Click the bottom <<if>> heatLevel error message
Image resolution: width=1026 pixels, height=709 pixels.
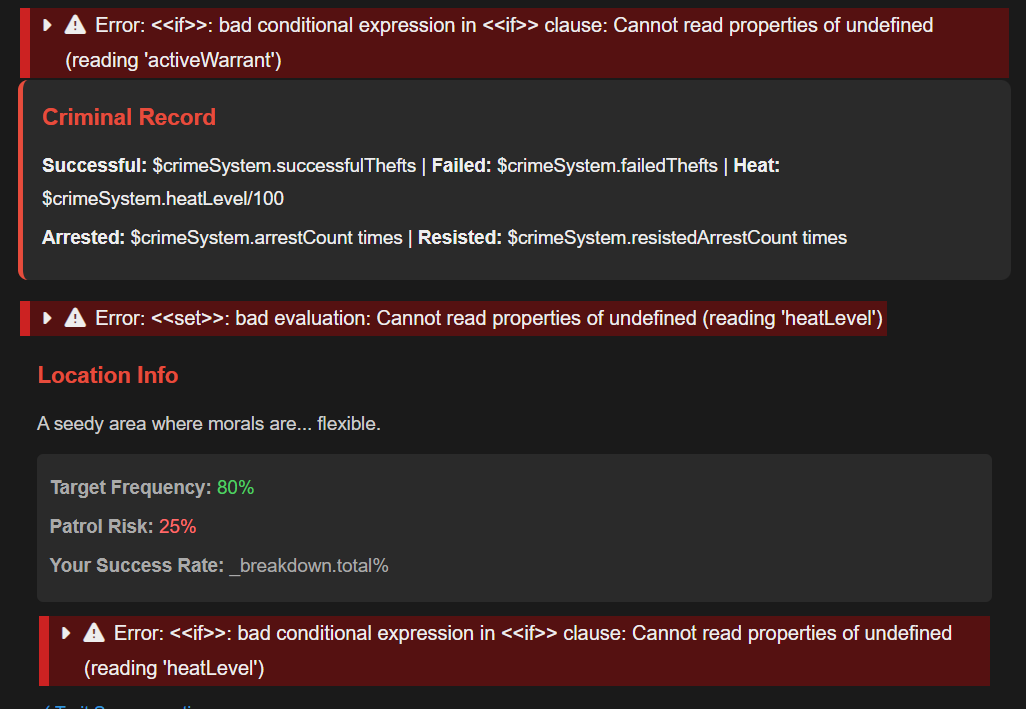coord(532,633)
